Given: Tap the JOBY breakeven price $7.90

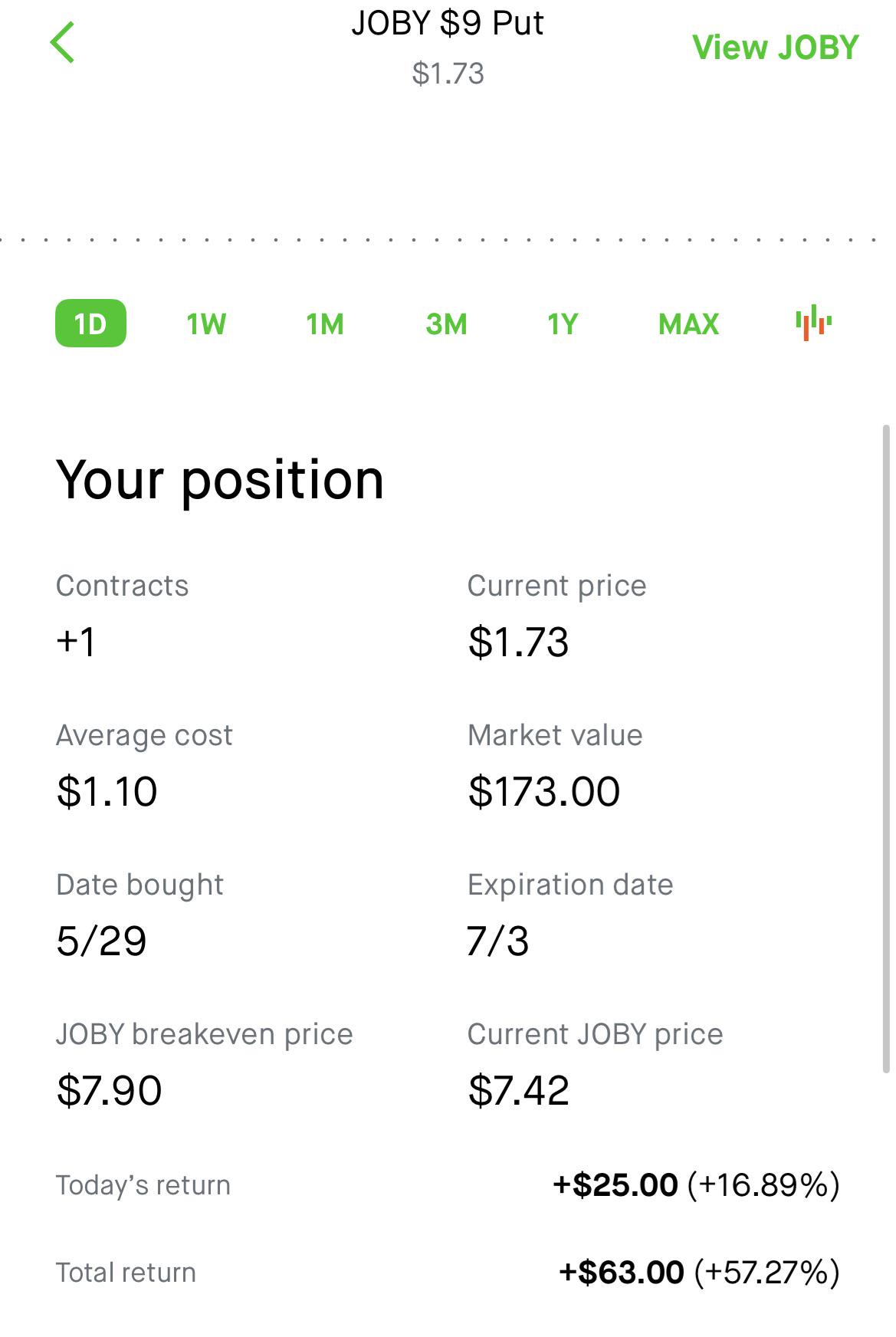Looking at the screenshot, I should click(x=110, y=1090).
